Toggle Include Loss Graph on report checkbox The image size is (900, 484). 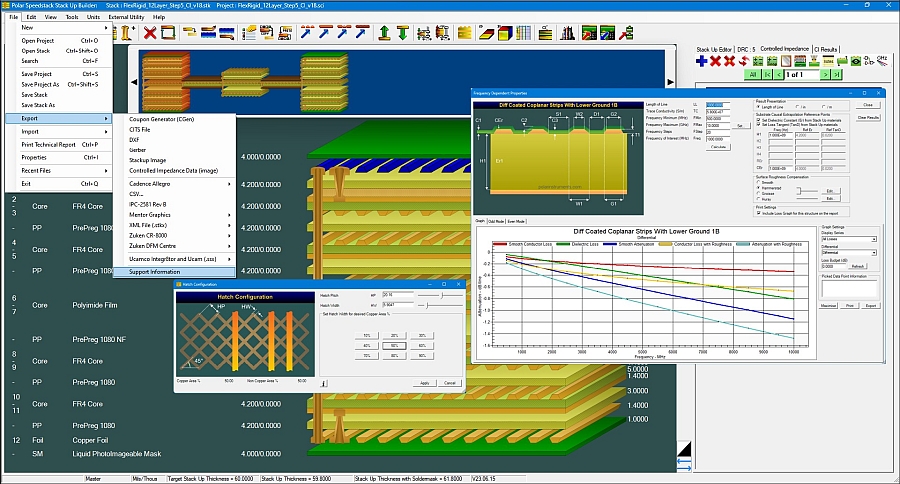[x=758, y=213]
